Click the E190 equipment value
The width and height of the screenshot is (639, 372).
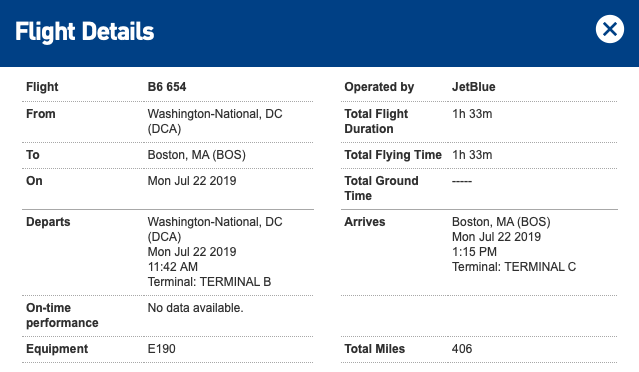tap(161, 349)
